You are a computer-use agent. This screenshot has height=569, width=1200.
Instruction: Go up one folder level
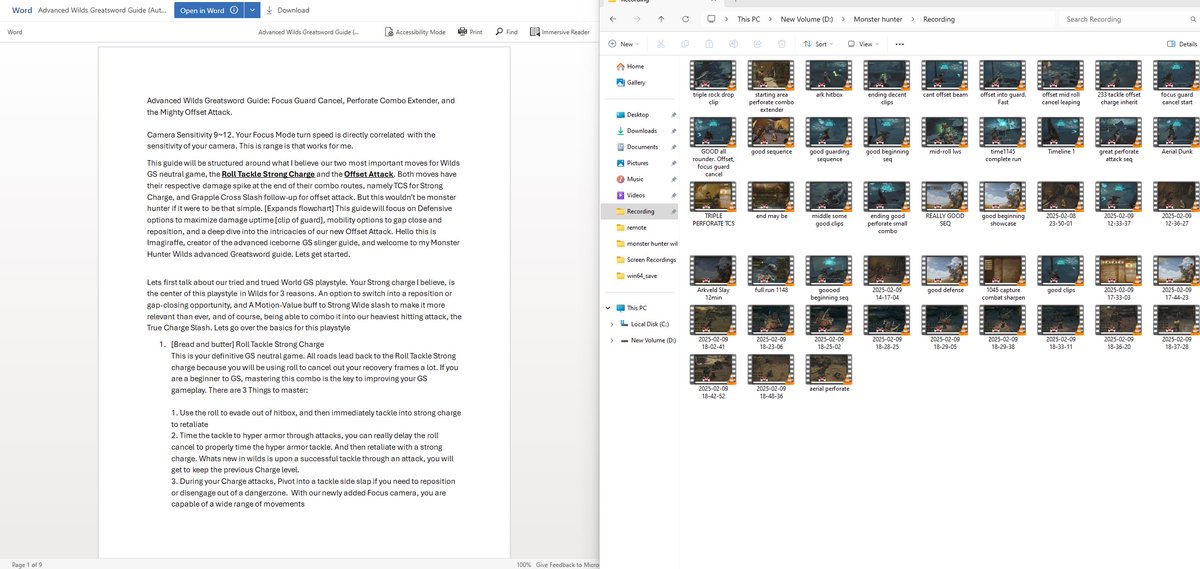click(660, 19)
